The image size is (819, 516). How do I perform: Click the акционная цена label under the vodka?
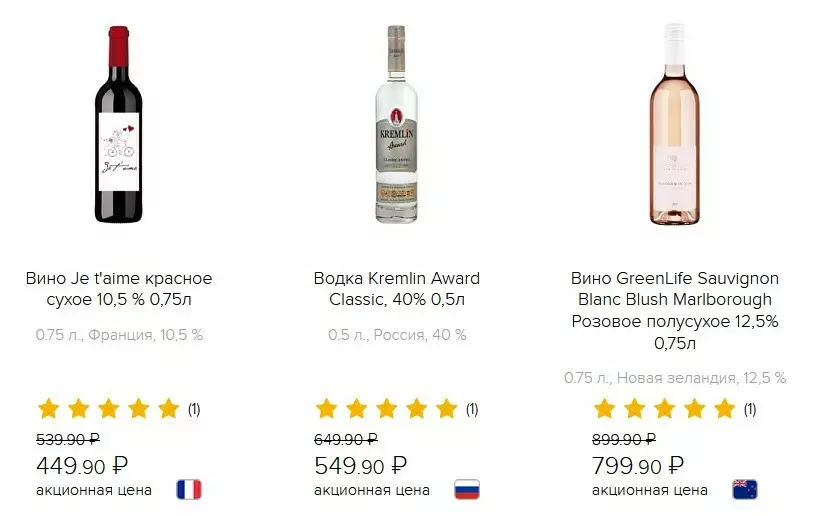pos(372,490)
